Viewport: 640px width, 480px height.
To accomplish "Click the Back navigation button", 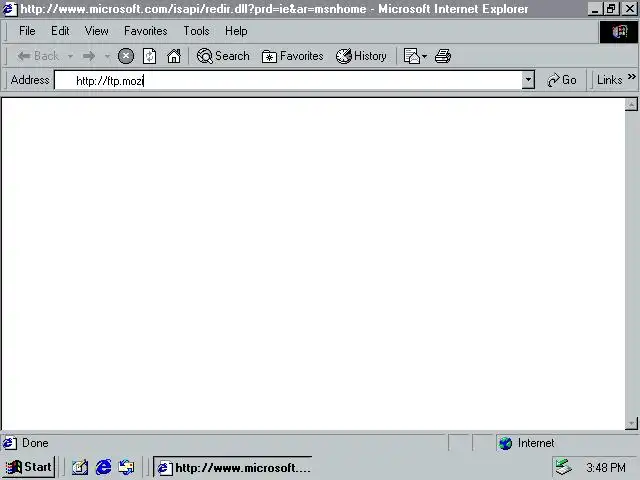I will coord(38,56).
